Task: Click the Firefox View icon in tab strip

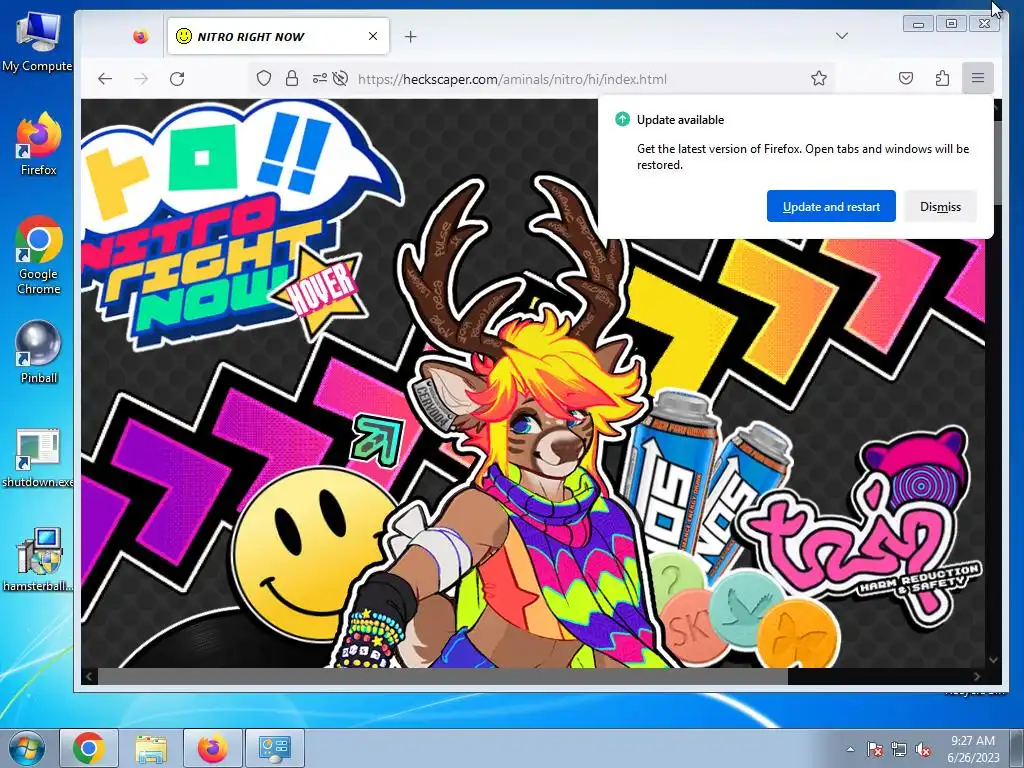Action: tap(140, 37)
